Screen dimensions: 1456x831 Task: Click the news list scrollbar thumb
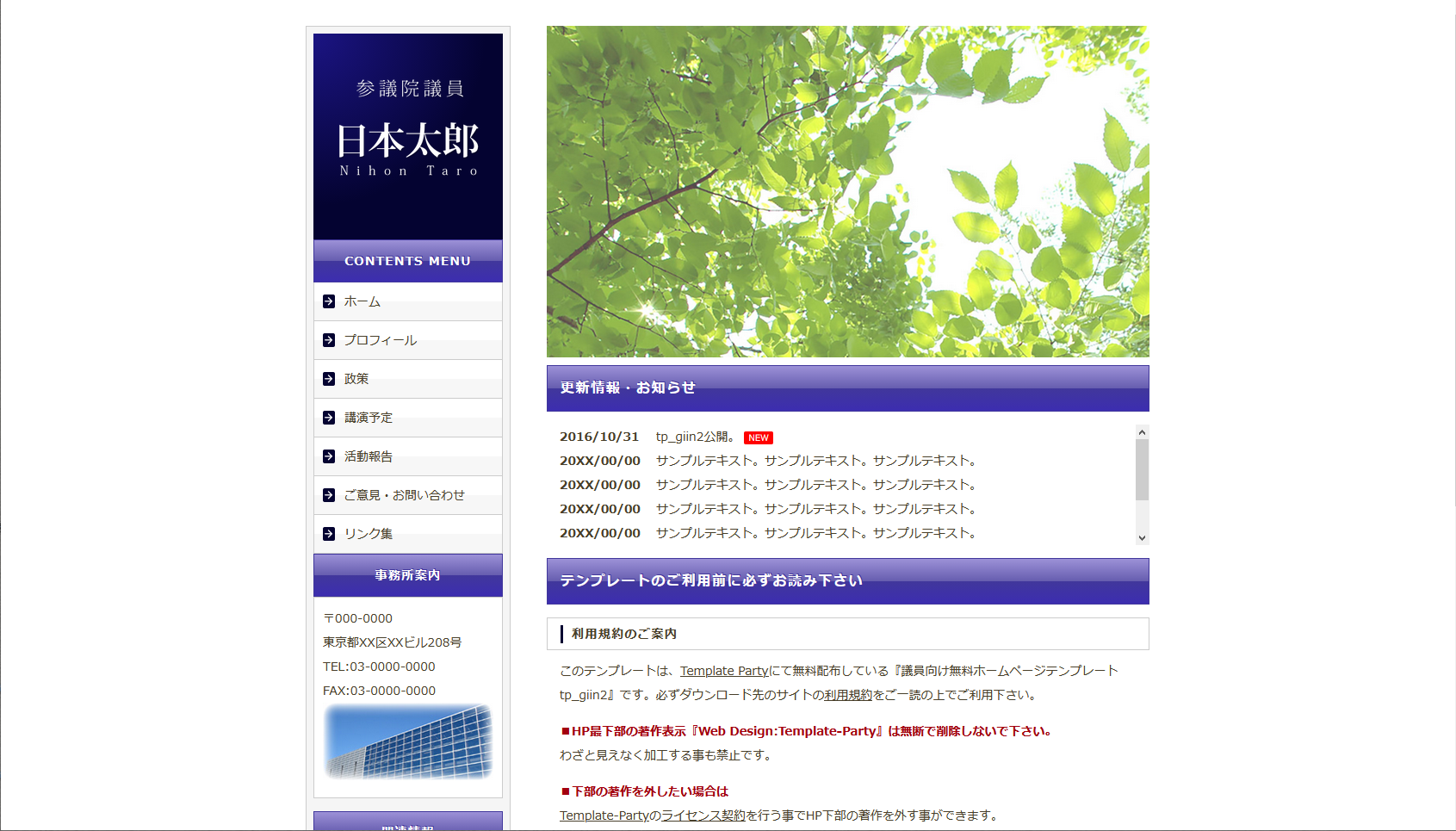1142,469
